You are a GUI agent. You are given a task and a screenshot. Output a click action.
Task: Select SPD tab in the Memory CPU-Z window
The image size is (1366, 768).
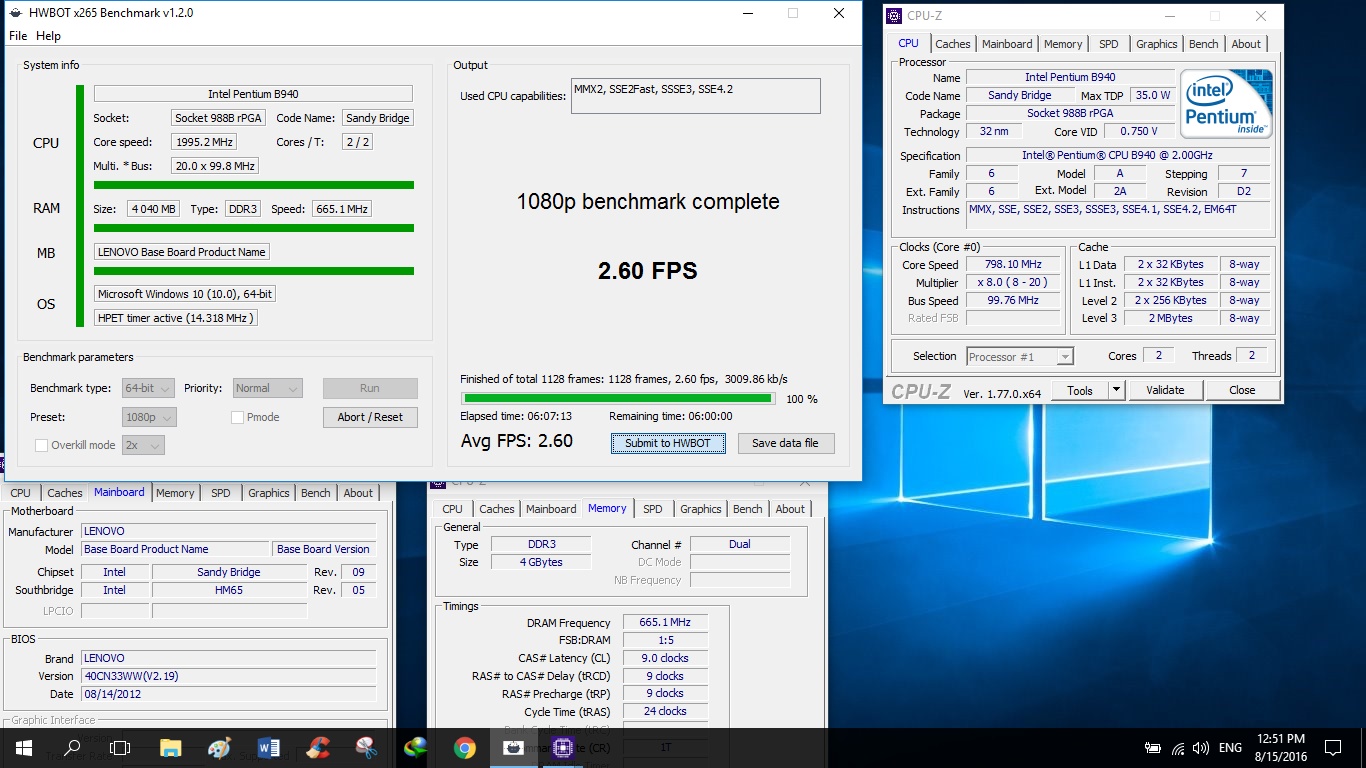coord(653,509)
